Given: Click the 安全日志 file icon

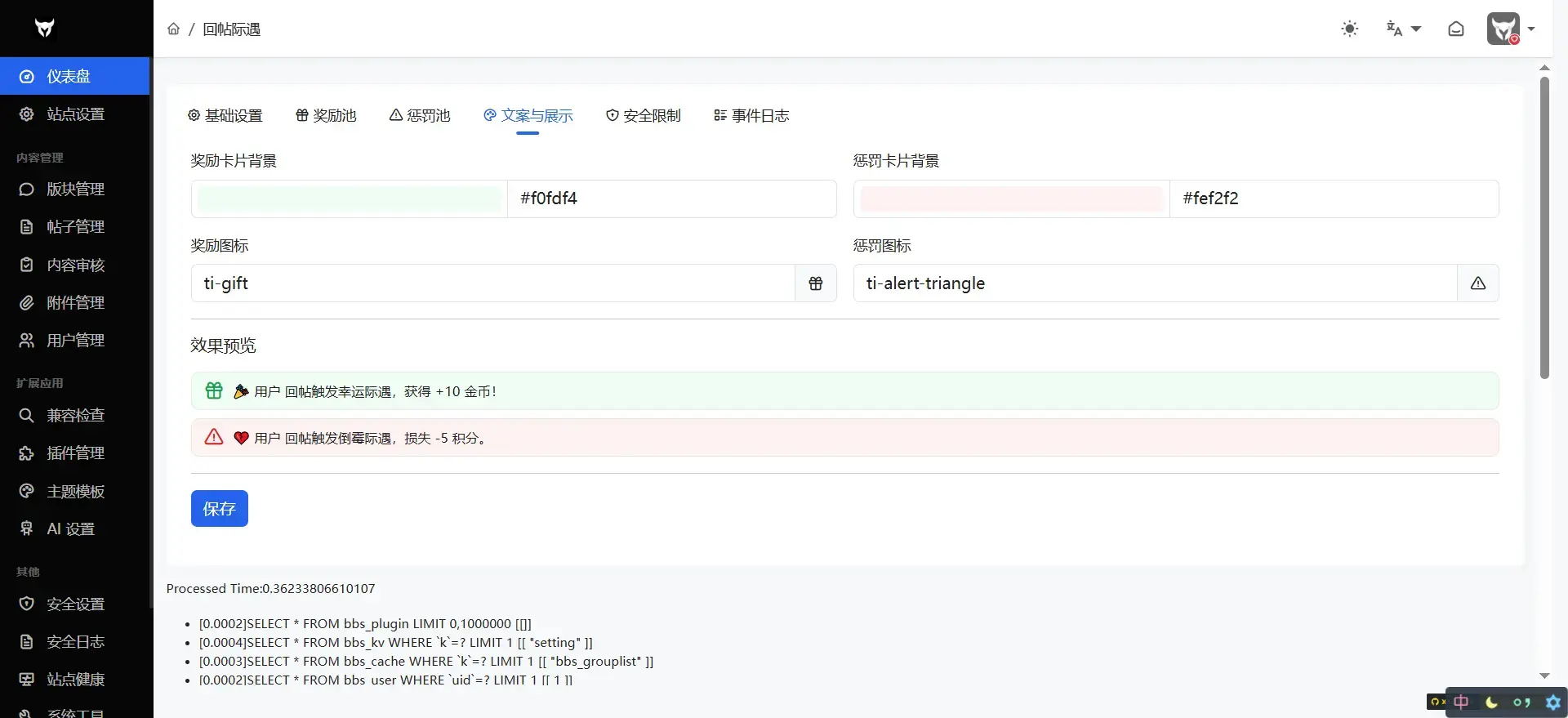Looking at the screenshot, I should click(x=27, y=642).
